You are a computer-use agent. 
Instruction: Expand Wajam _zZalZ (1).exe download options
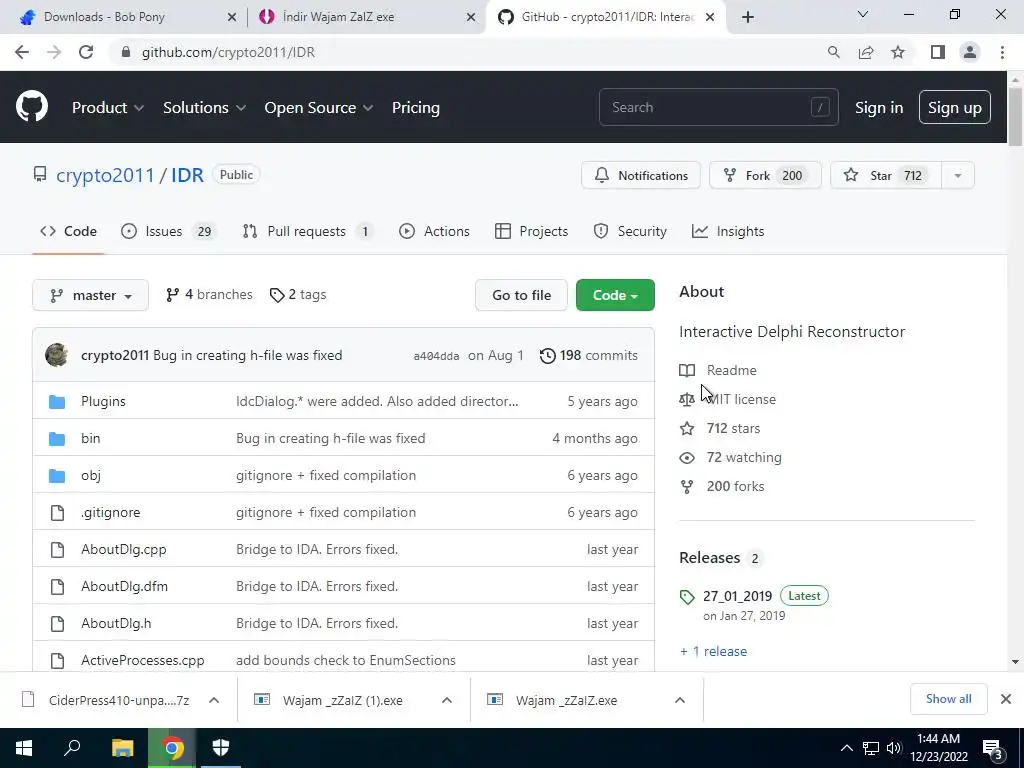(447, 700)
